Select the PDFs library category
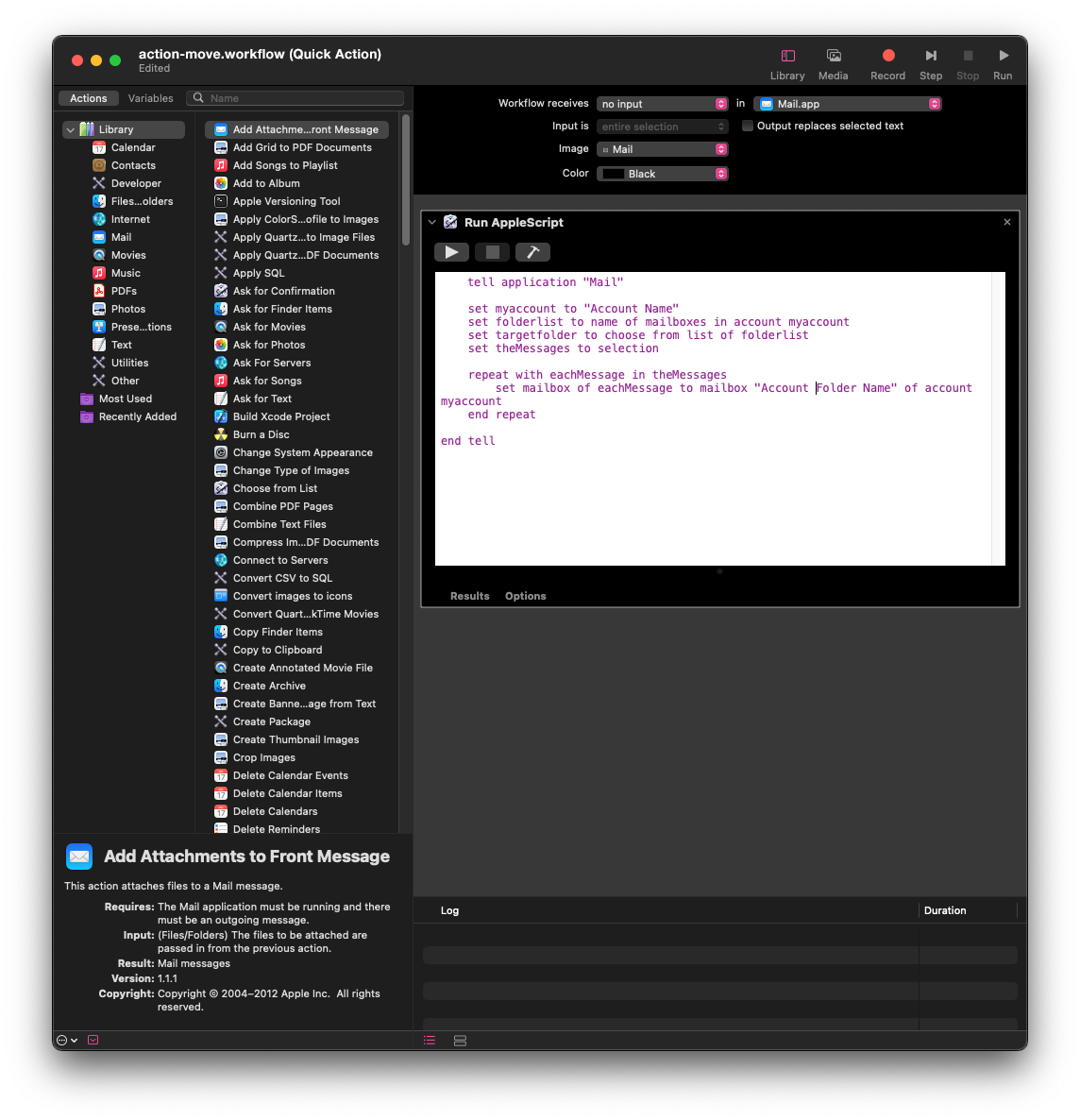The image size is (1080, 1120). tap(114, 291)
